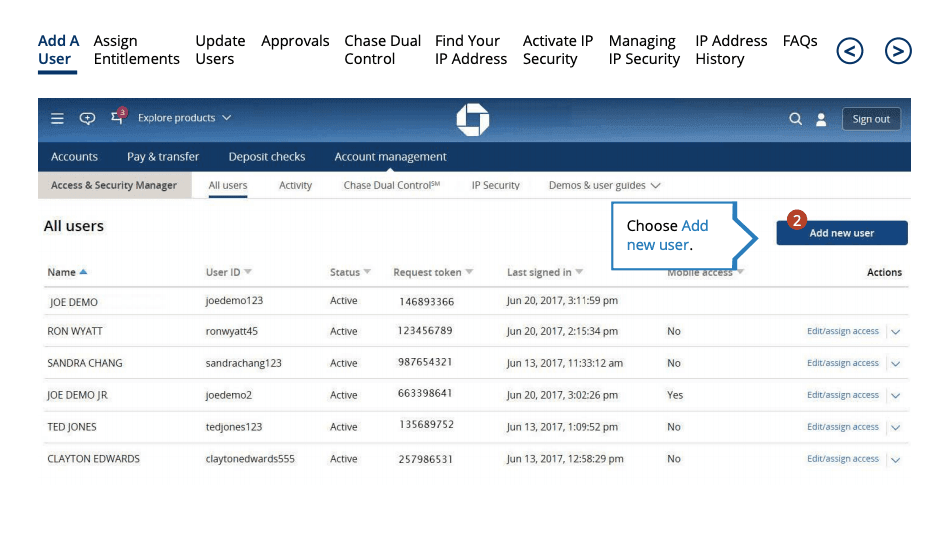The image size is (950, 554).
Task: Open Account management menu
Action: 390,156
